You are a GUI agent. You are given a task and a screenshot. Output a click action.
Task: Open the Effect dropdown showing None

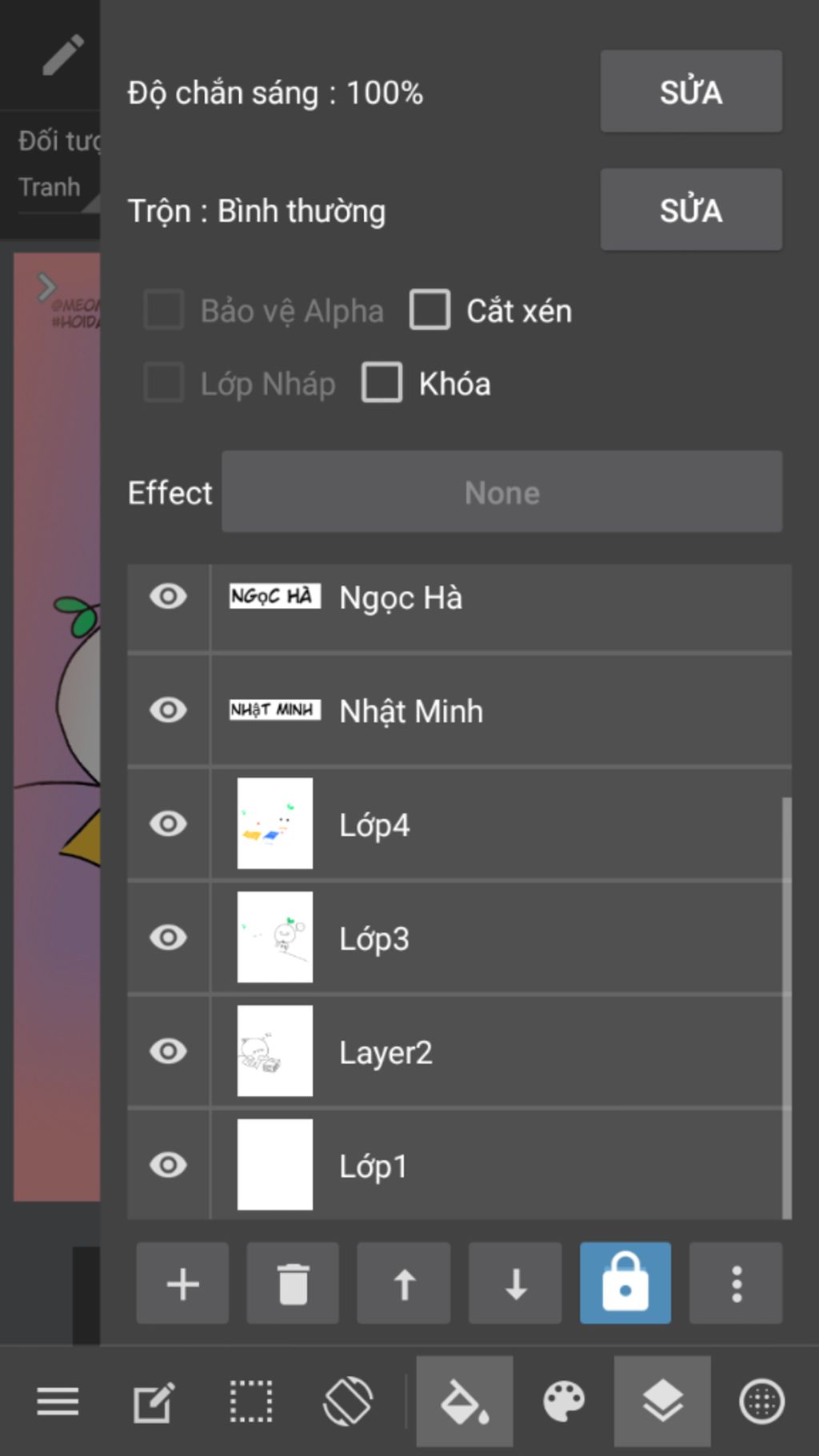click(501, 492)
